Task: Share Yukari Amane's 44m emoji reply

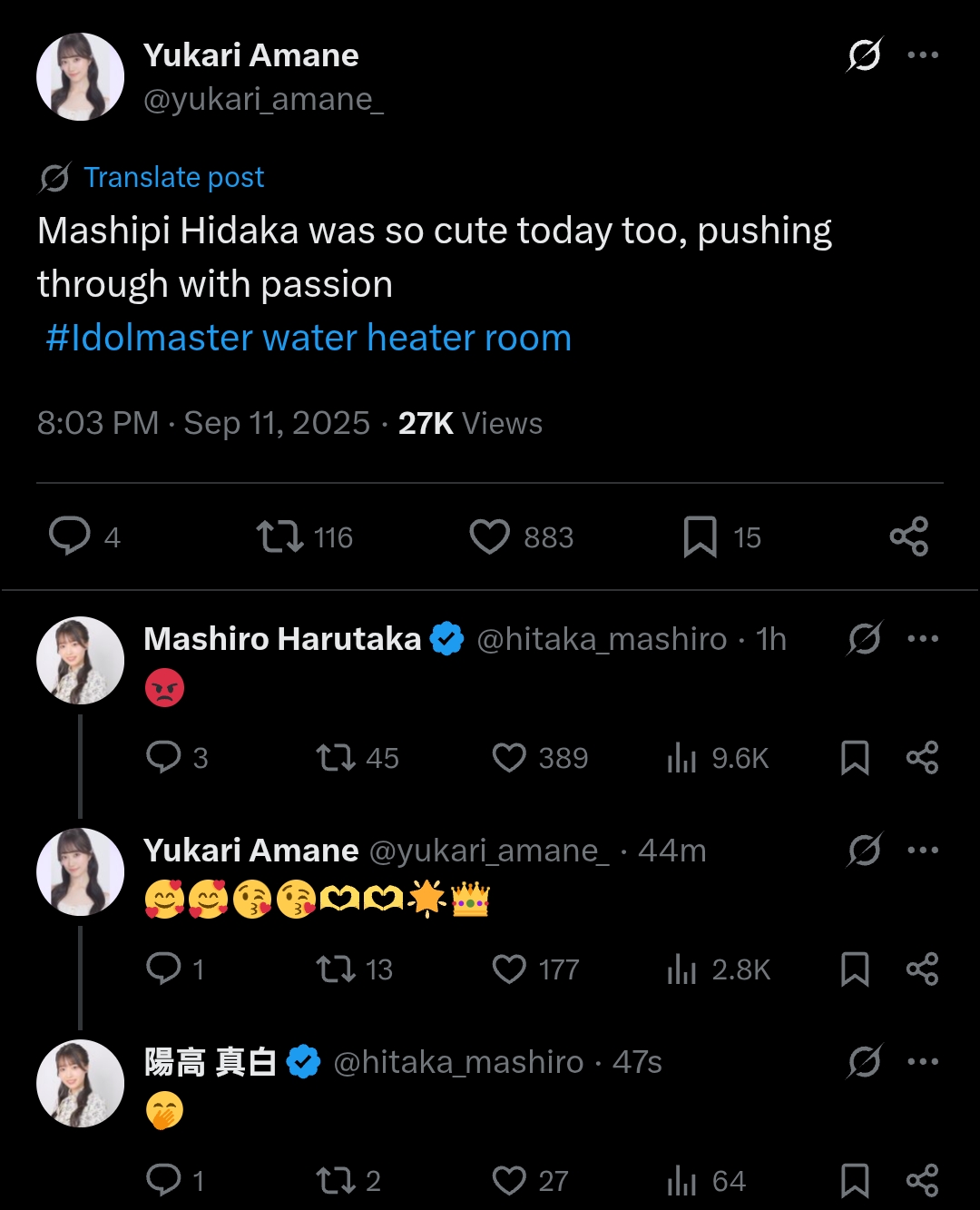Action: [922, 969]
